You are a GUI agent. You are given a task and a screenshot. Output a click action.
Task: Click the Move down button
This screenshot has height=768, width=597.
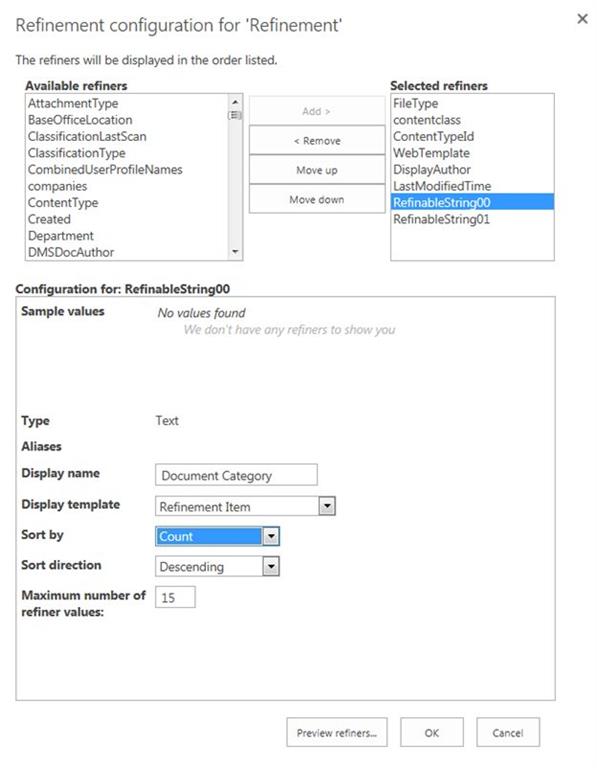316,199
